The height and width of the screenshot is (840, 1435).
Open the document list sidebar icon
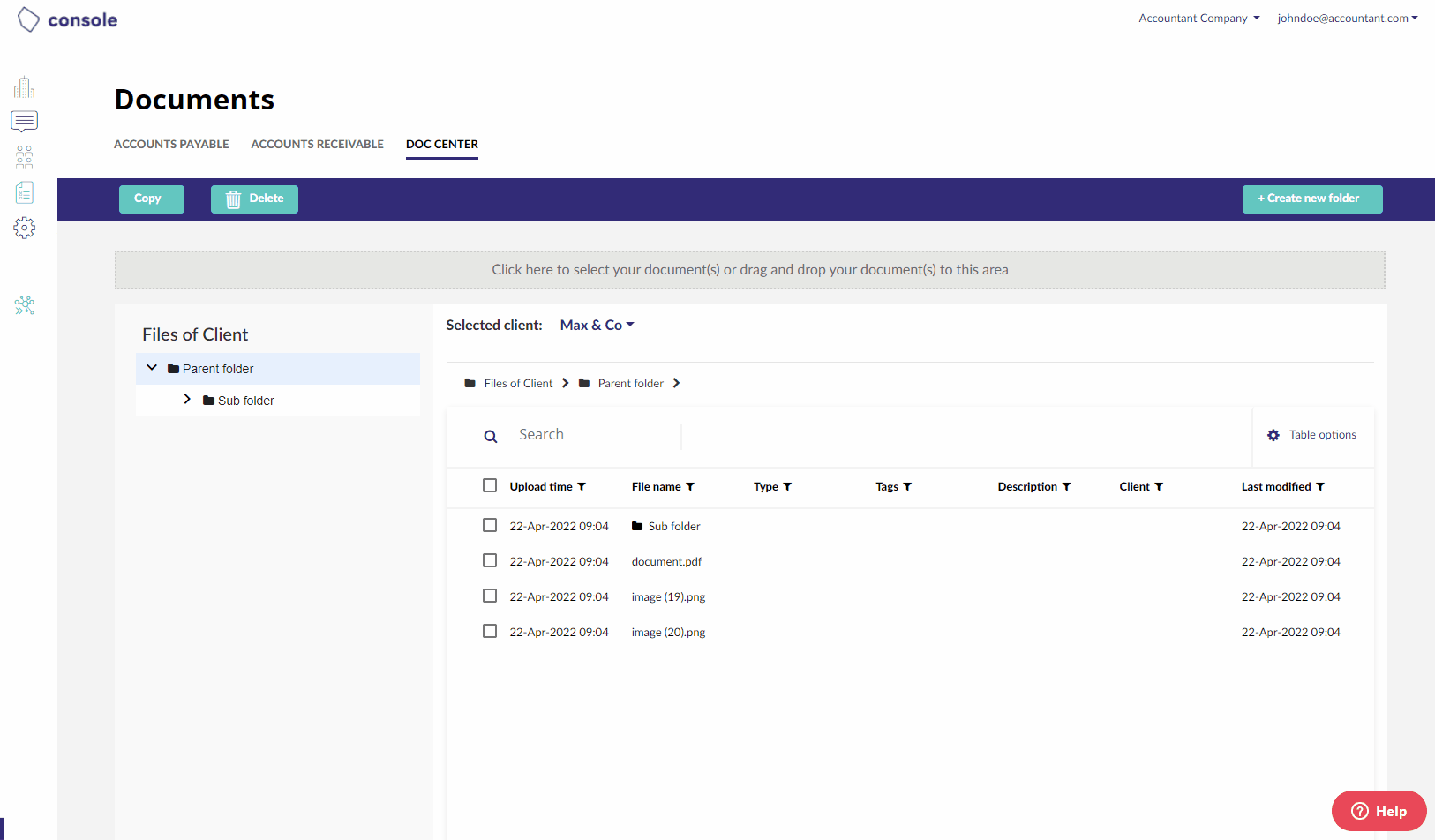[x=25, y=192]
